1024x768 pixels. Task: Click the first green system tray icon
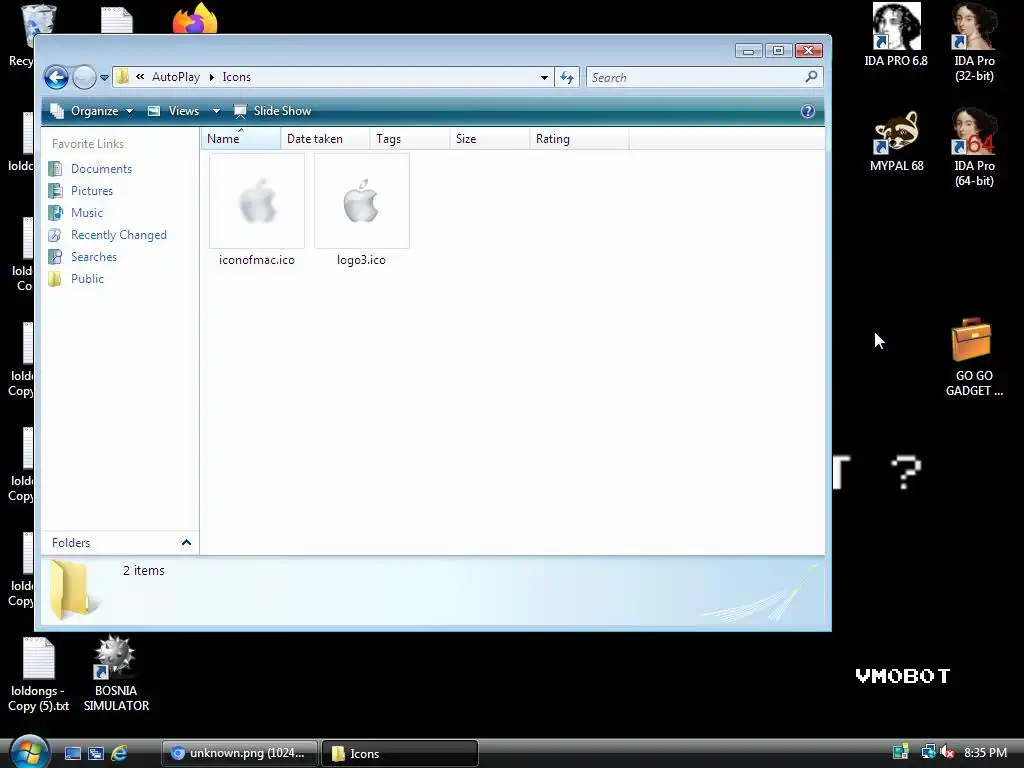tap(901, 752)
